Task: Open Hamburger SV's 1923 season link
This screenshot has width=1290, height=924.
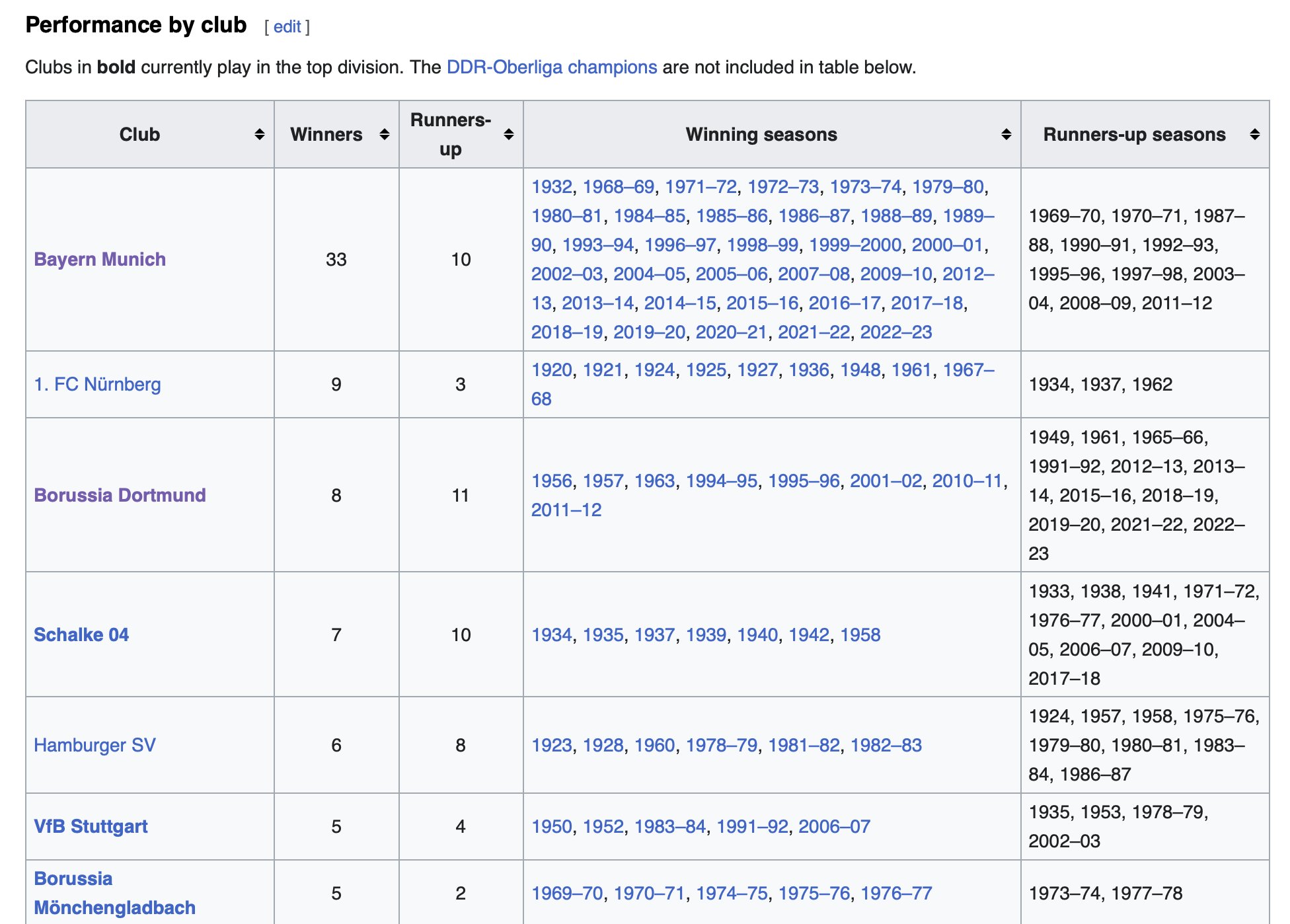Action: pos(552,745)
